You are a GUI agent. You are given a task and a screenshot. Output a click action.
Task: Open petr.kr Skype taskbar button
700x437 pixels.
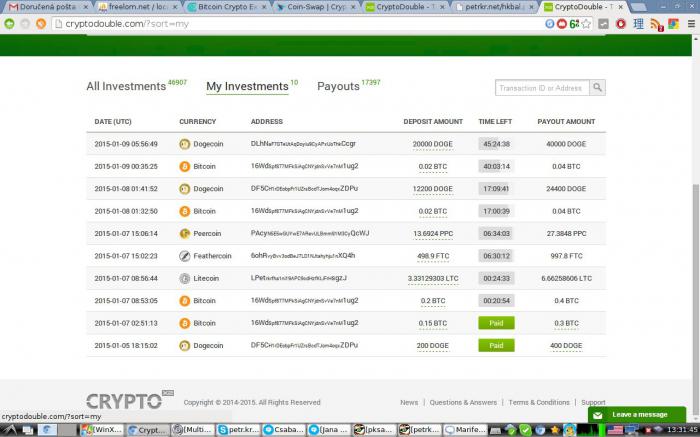click(238, 430)
